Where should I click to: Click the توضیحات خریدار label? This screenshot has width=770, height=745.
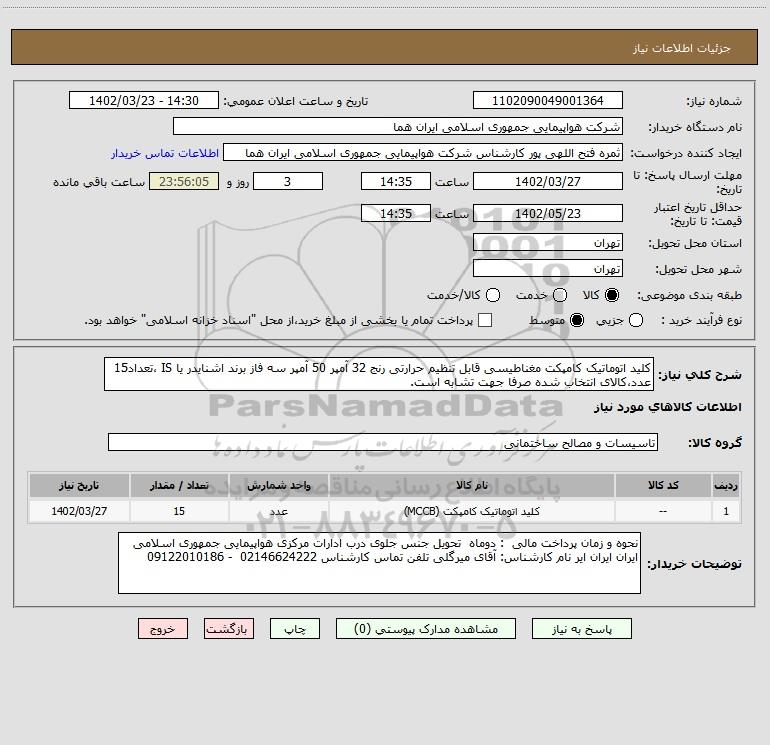pyautogui.click(x=694, y=564)
